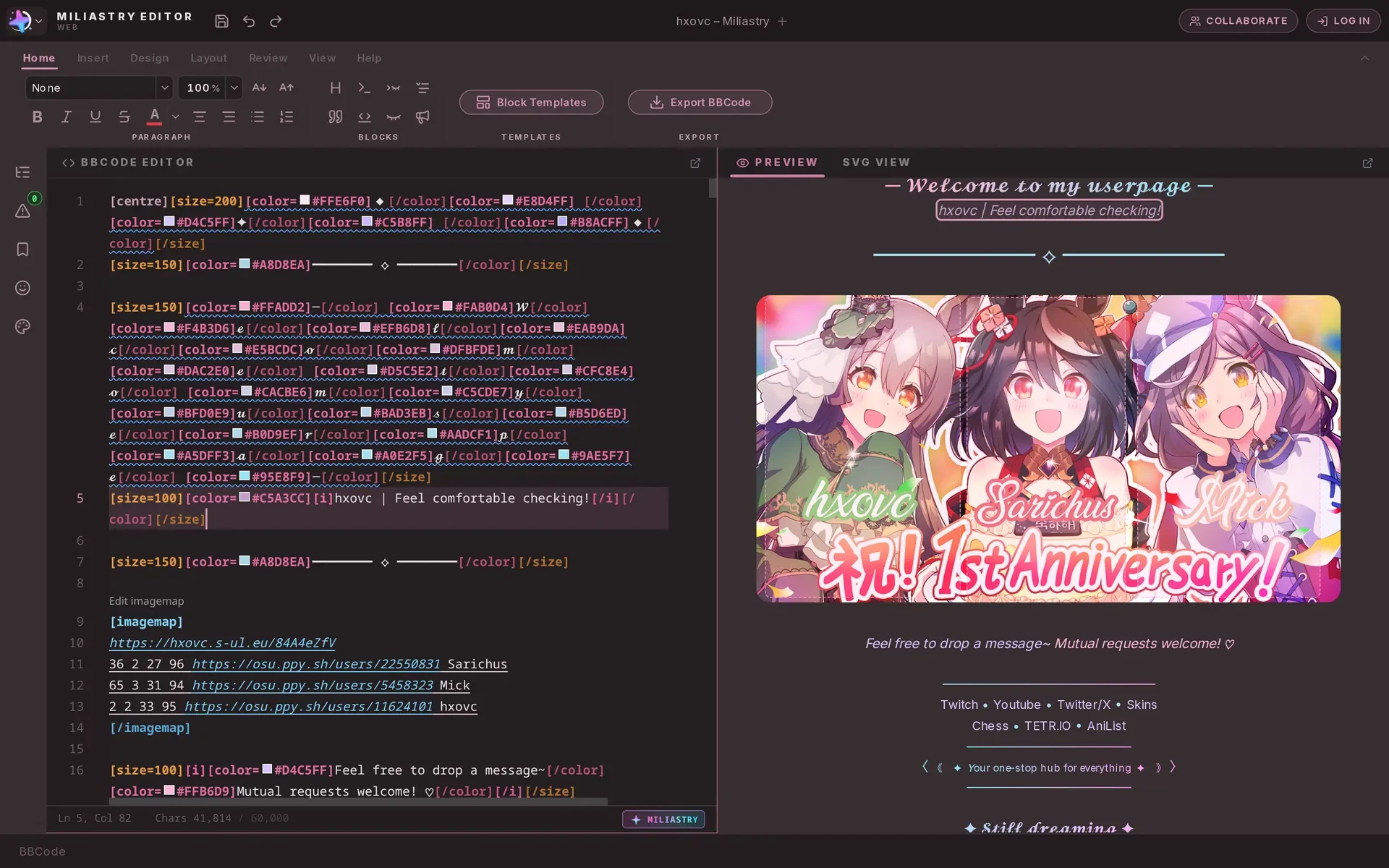Click the TETR.IO link in preview

click(1047, 726)
